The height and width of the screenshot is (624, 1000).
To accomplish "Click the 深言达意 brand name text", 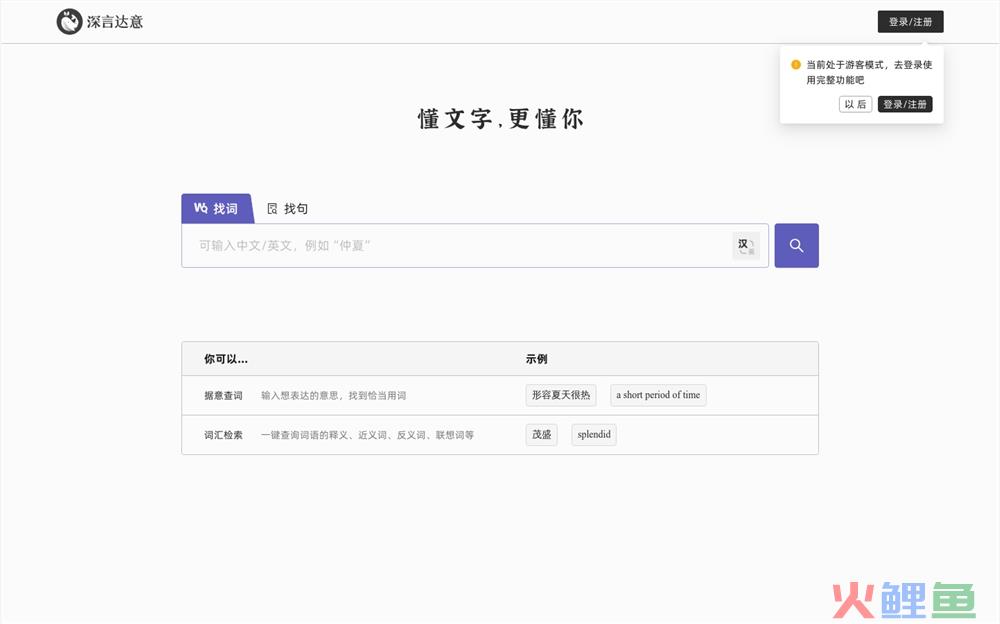I will pos(115,21).
